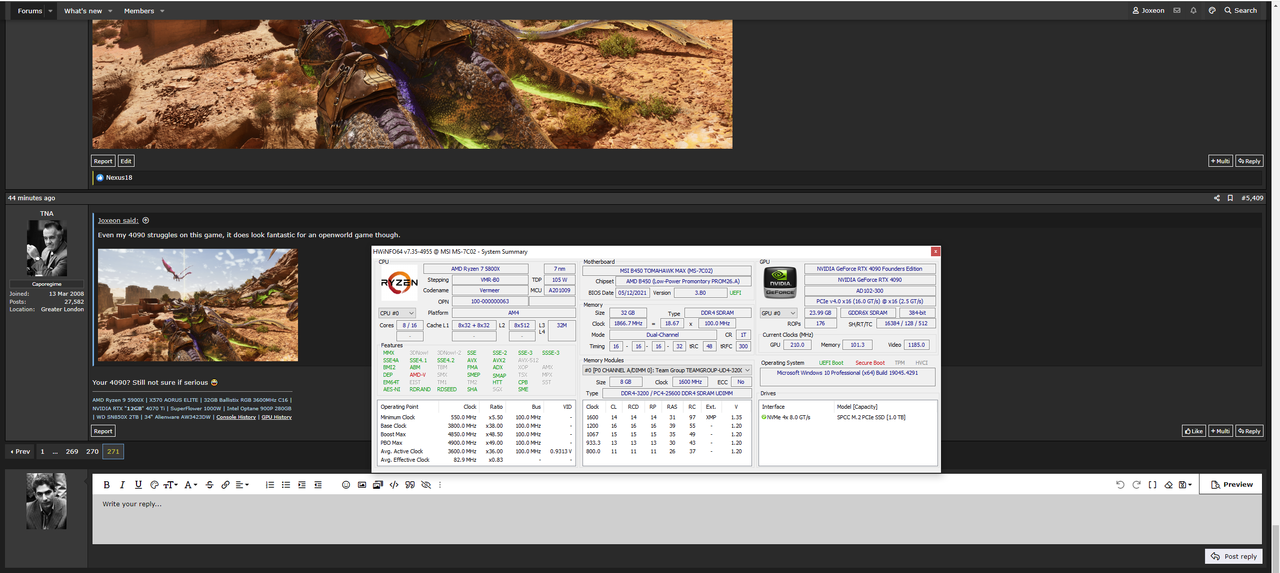Viewport: 1280px width, 573px height.
Task: Go to previous page
Action: pos(20,452)
